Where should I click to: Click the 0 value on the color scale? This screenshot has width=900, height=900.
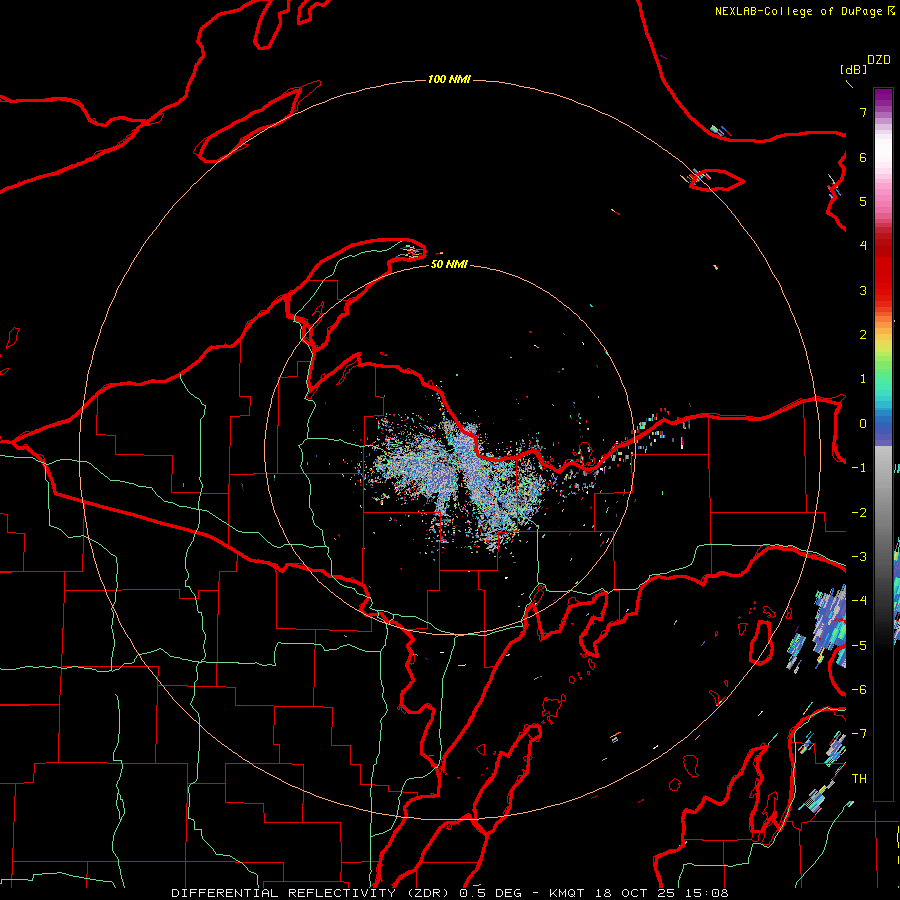[863, 424]
